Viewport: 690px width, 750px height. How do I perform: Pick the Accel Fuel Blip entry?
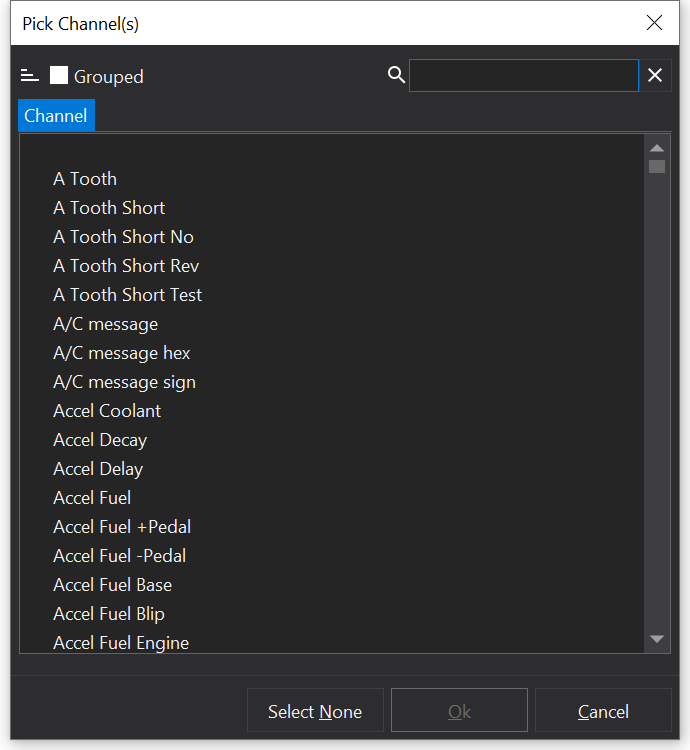point(109,614)
